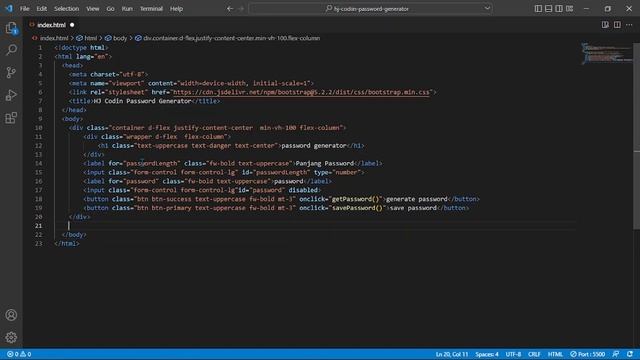Toggle the bottom panel layout icon
This screenshot has width=640, height=360.
[549, 9]
